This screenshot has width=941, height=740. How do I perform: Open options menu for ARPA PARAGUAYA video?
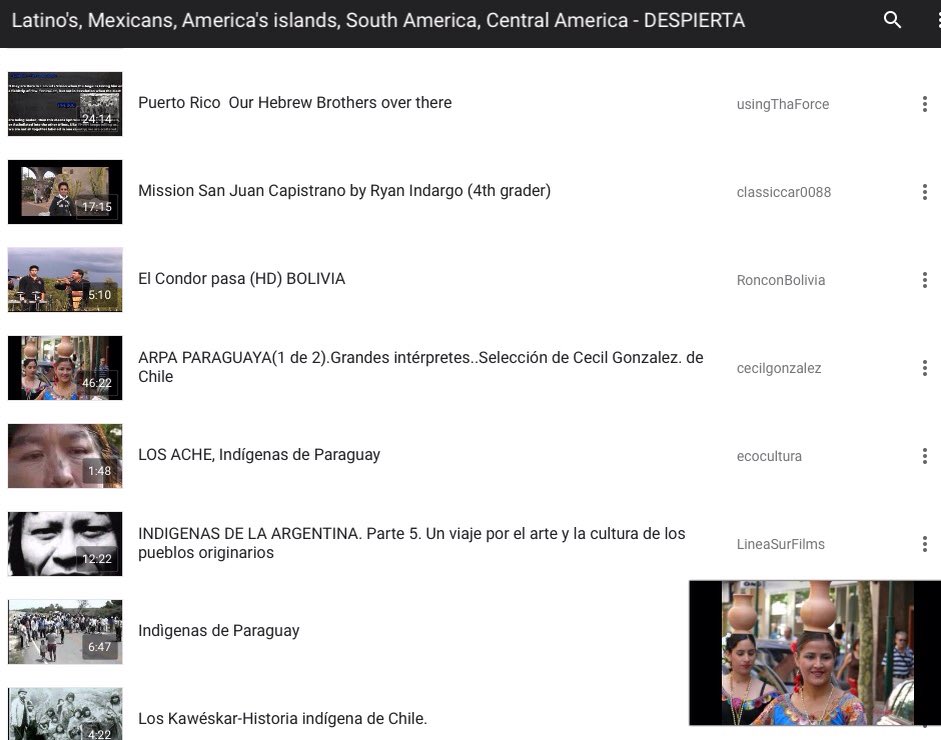click(925, 367)
